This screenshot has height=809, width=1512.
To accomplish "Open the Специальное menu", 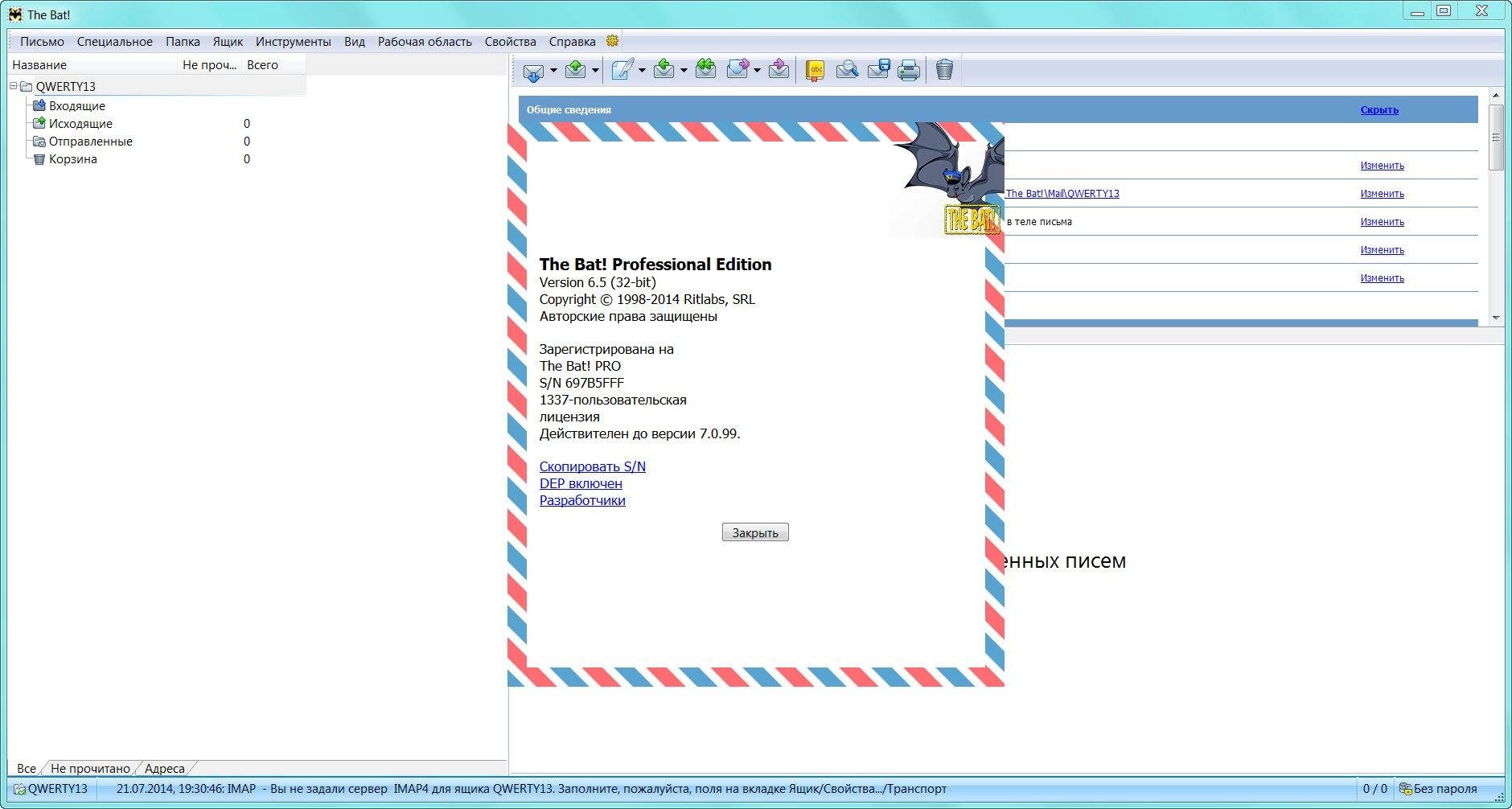I will pos(115,42).
